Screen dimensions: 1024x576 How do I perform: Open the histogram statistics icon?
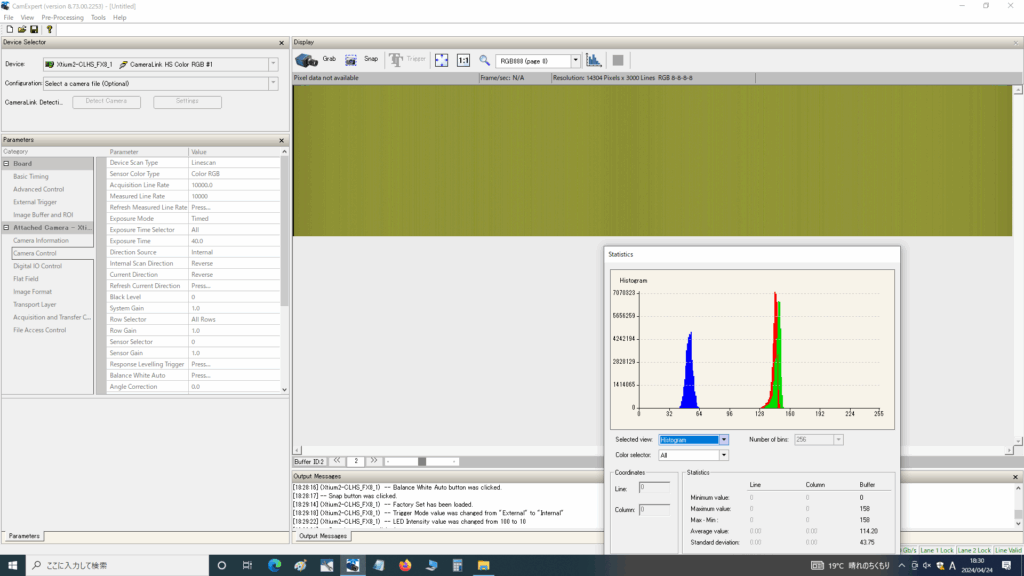tap(594, 60)
